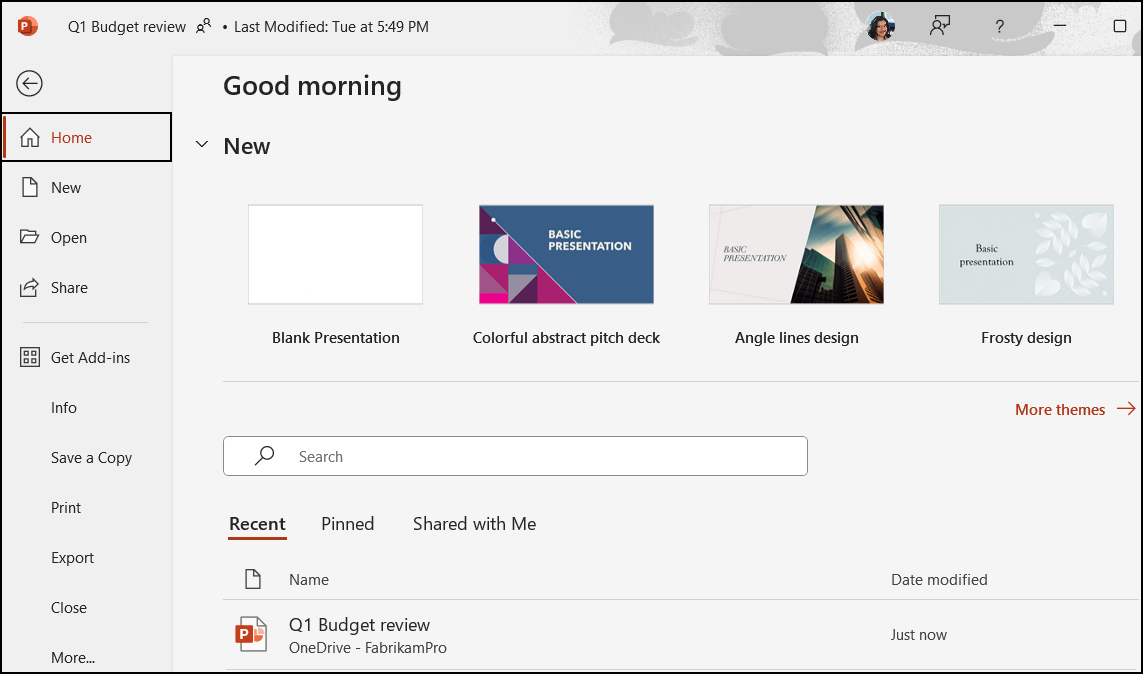Viewport: 1143px width, 674px height.
Task: Switch to the Pinned tab
Action: coord(347,523)
